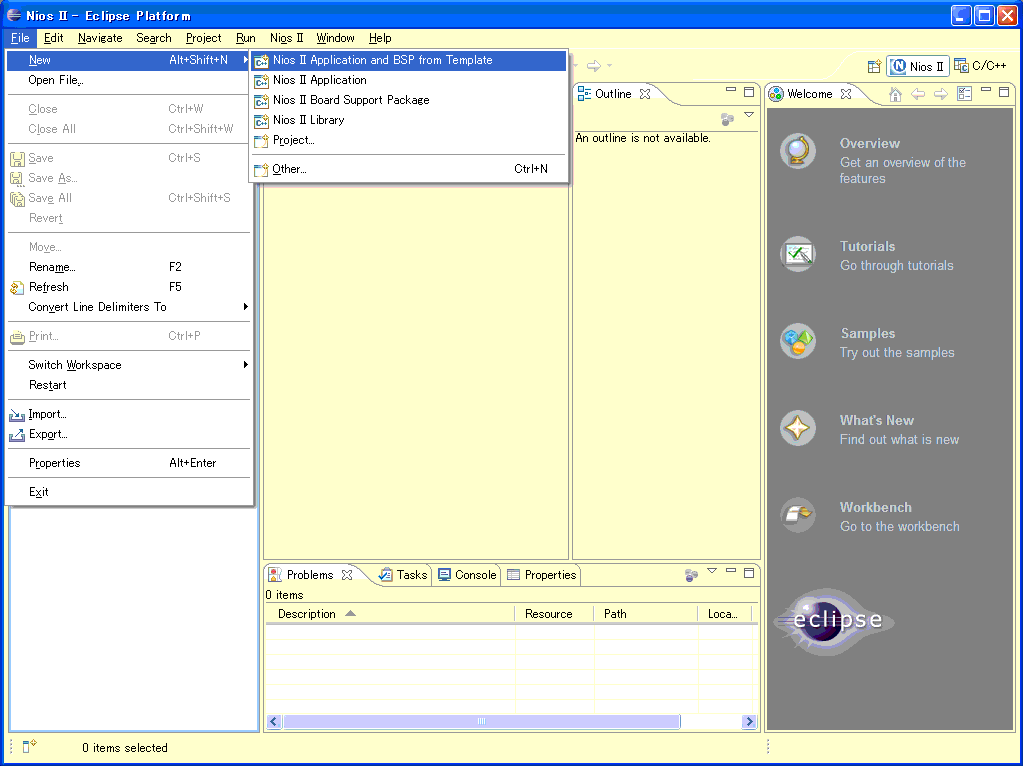Viewport: 1023px width, 766px height.
Task: Click the Open Perspective icon
Action: [x=874, y=67]
